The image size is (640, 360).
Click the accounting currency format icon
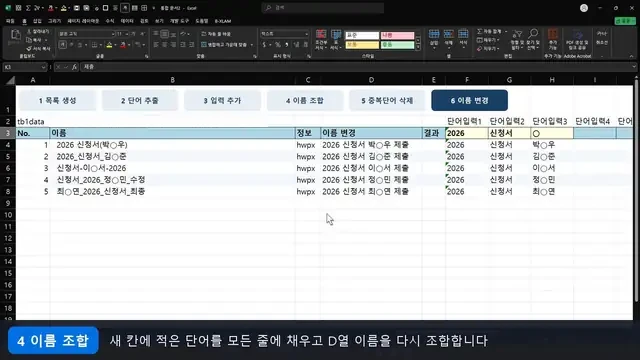[264, 44]
